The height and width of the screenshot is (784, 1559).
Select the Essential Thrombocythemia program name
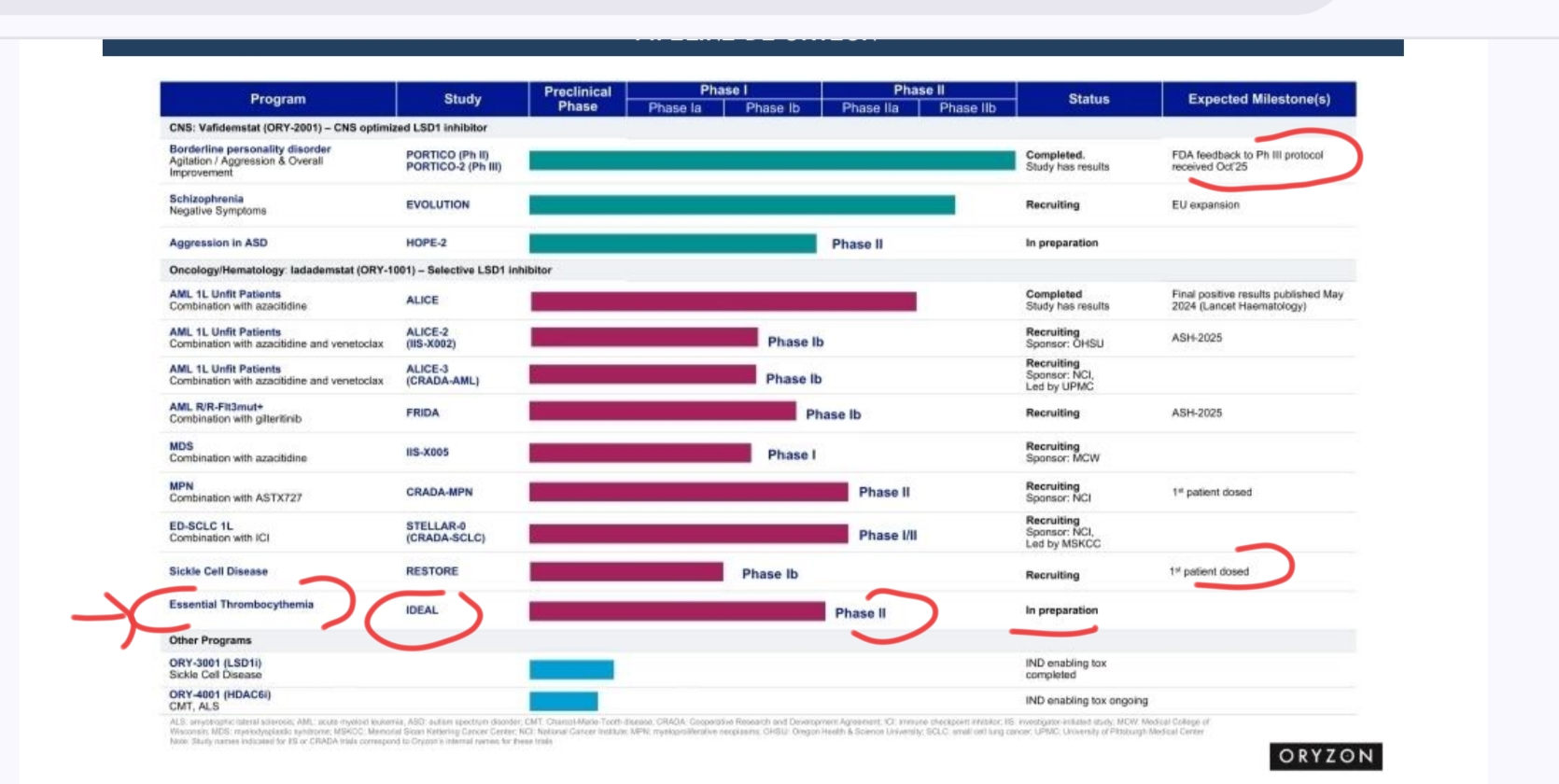tap(242, 605)
